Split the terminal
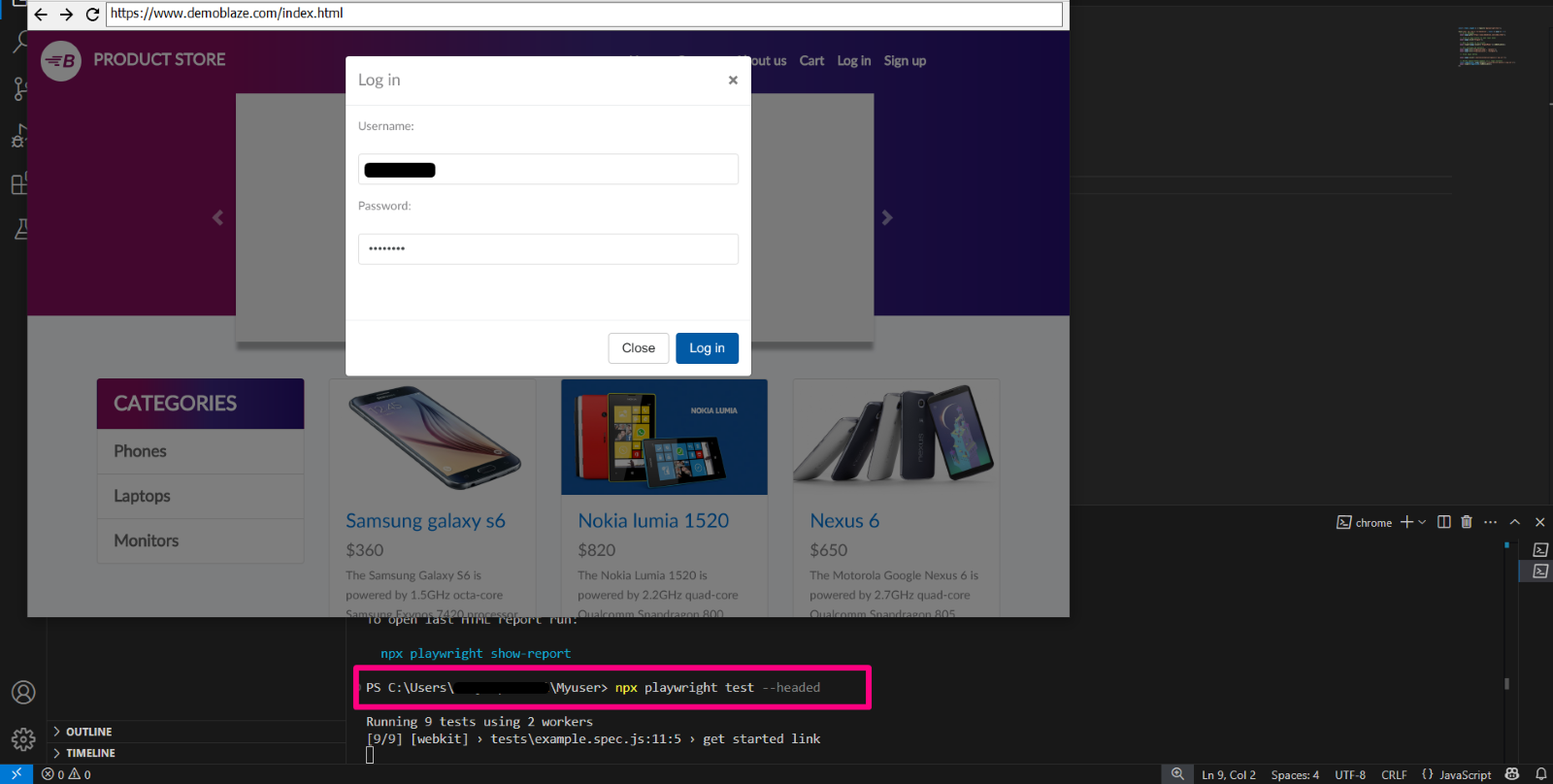Viewport: 1553px width, 784px height. pyautogui.click(x=1444, y=522)
